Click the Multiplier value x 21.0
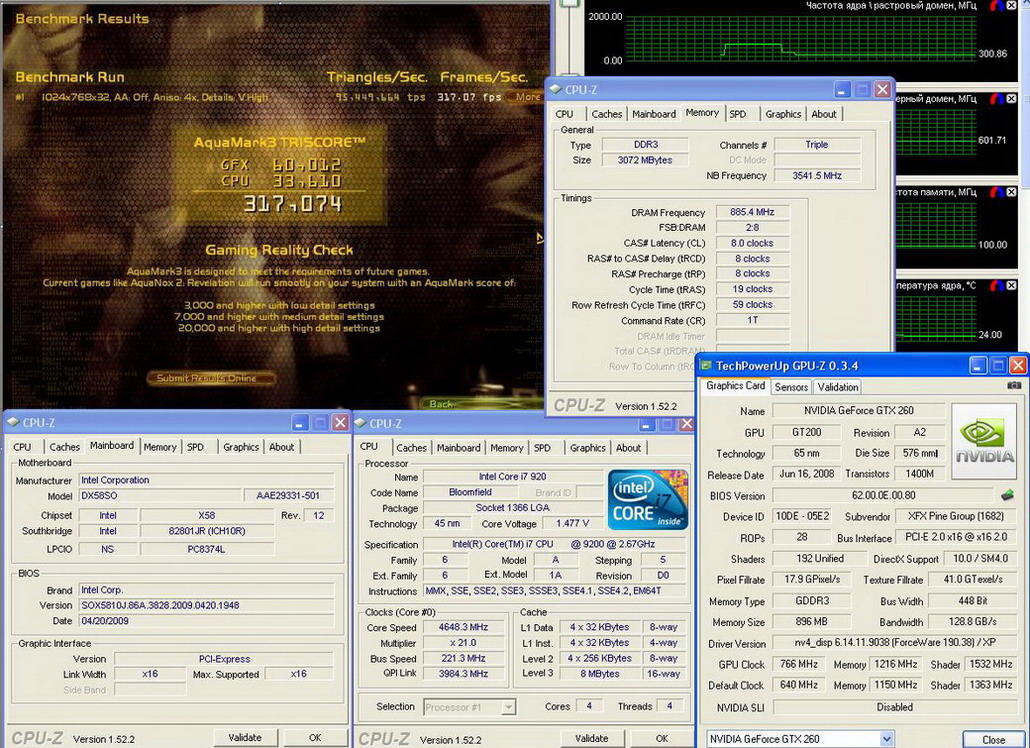This screenshot has height=748, width=1030. [x=463, y=642]
